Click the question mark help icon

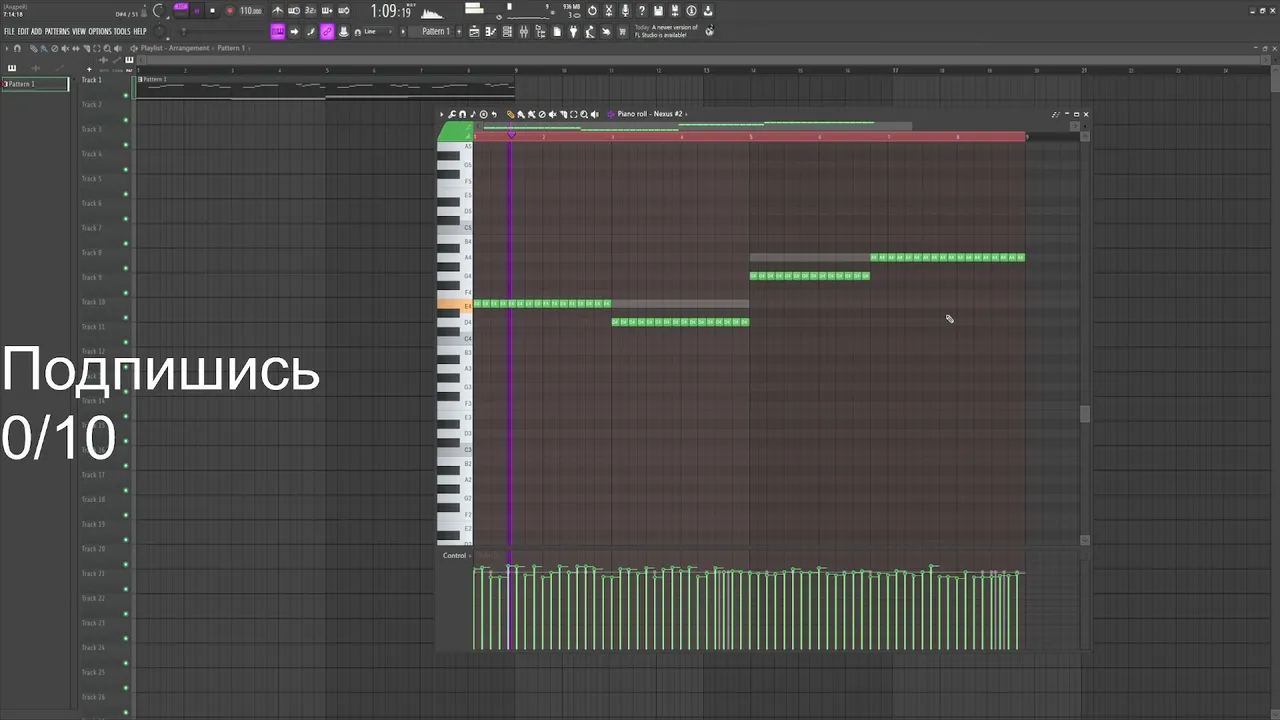pos(641,11)
